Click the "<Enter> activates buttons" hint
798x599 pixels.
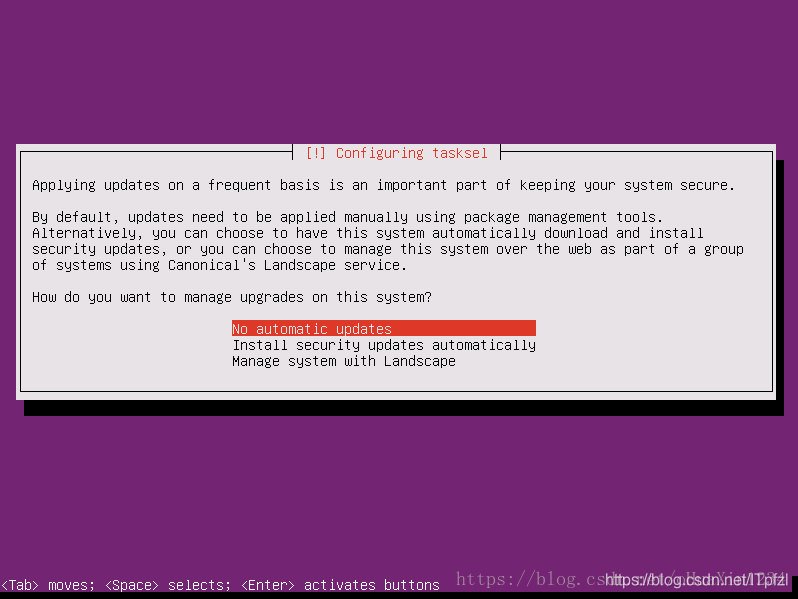(340, 585)
